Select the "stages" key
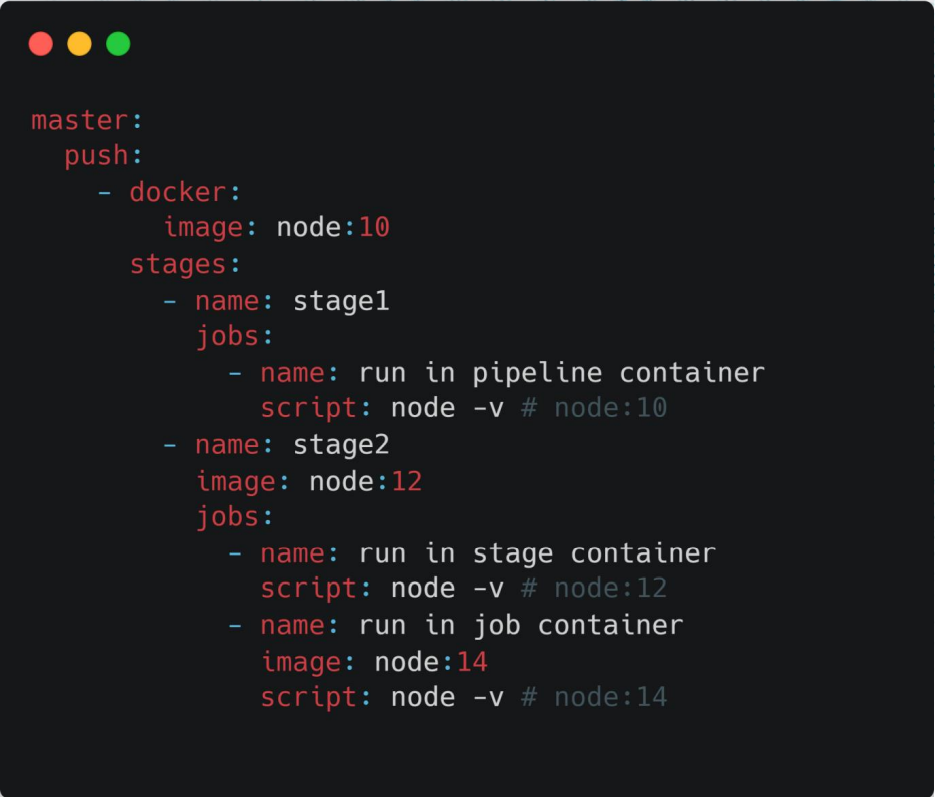 [177, 264]
